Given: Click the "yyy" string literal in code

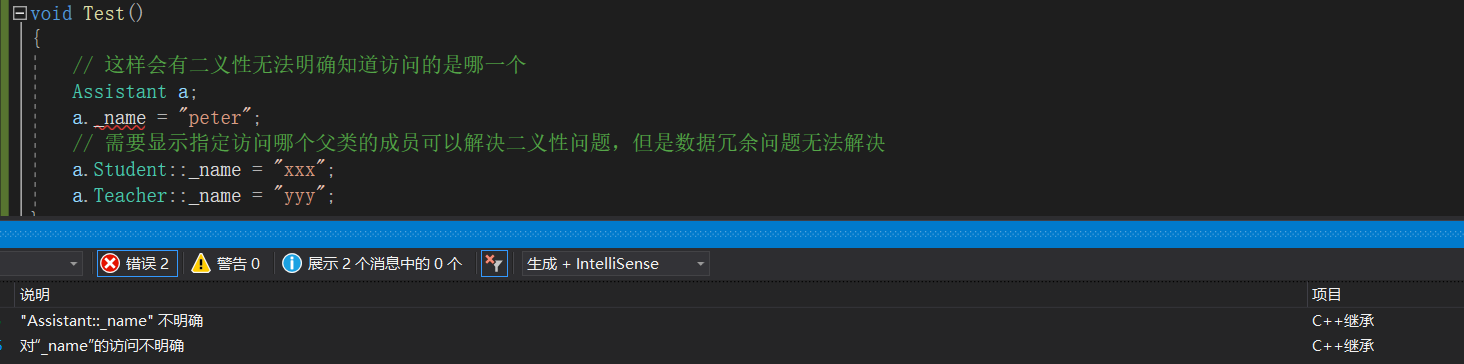Looking at the screenshot, I should coord(299,196).
